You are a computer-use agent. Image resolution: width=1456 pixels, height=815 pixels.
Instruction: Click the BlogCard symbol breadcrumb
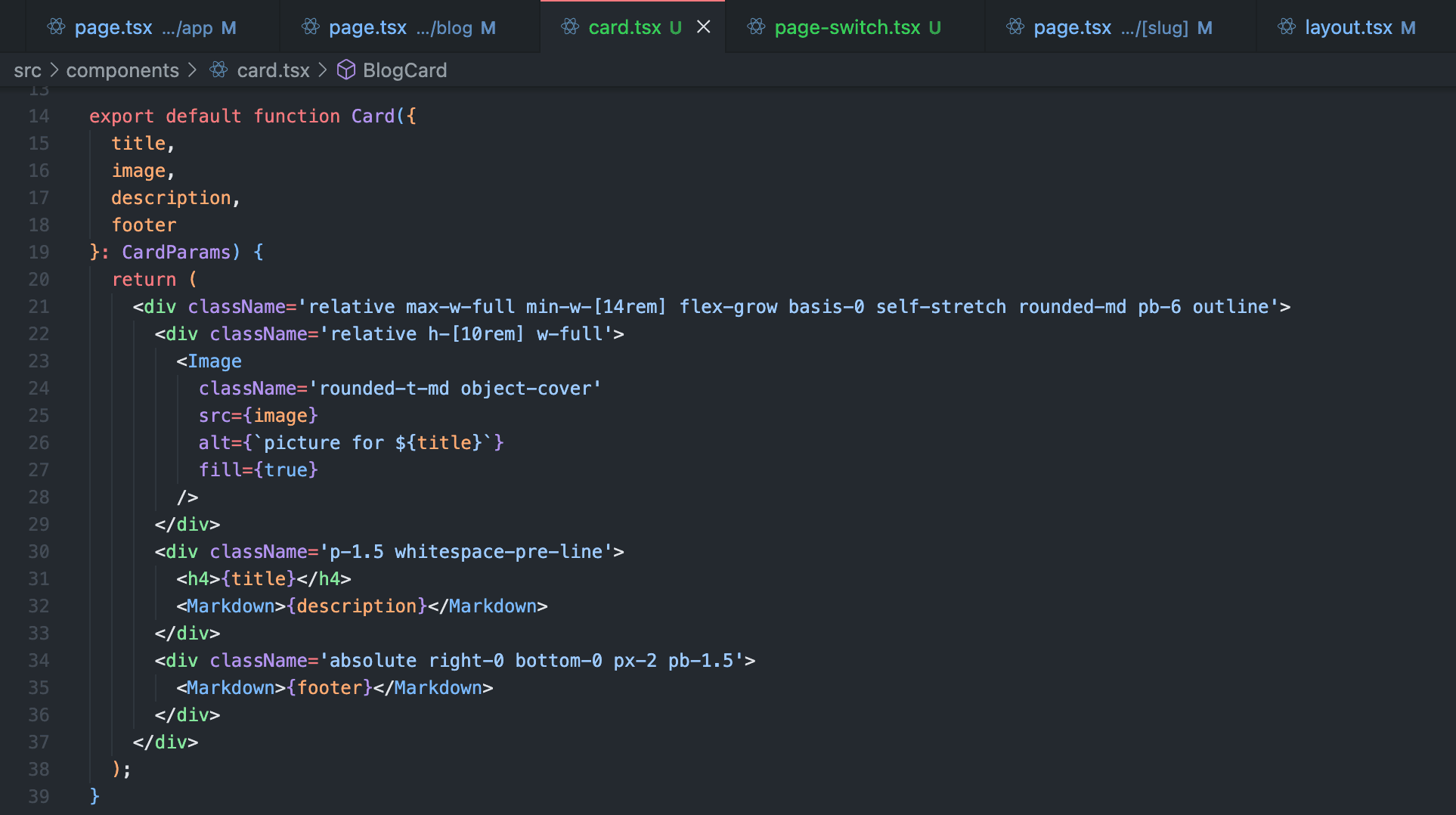pos(404,70)
